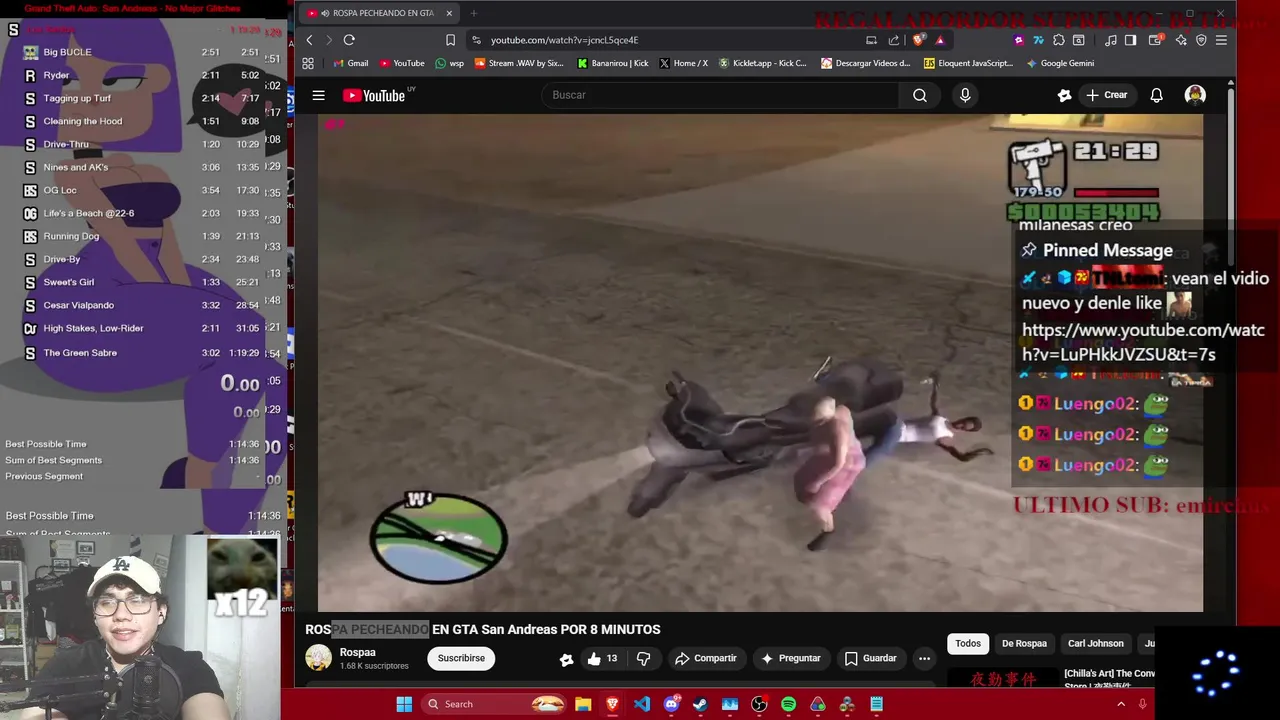
Task: Click the bookmark icon beside the address bar
Action: pyautogui.click(x=450, y=40)
